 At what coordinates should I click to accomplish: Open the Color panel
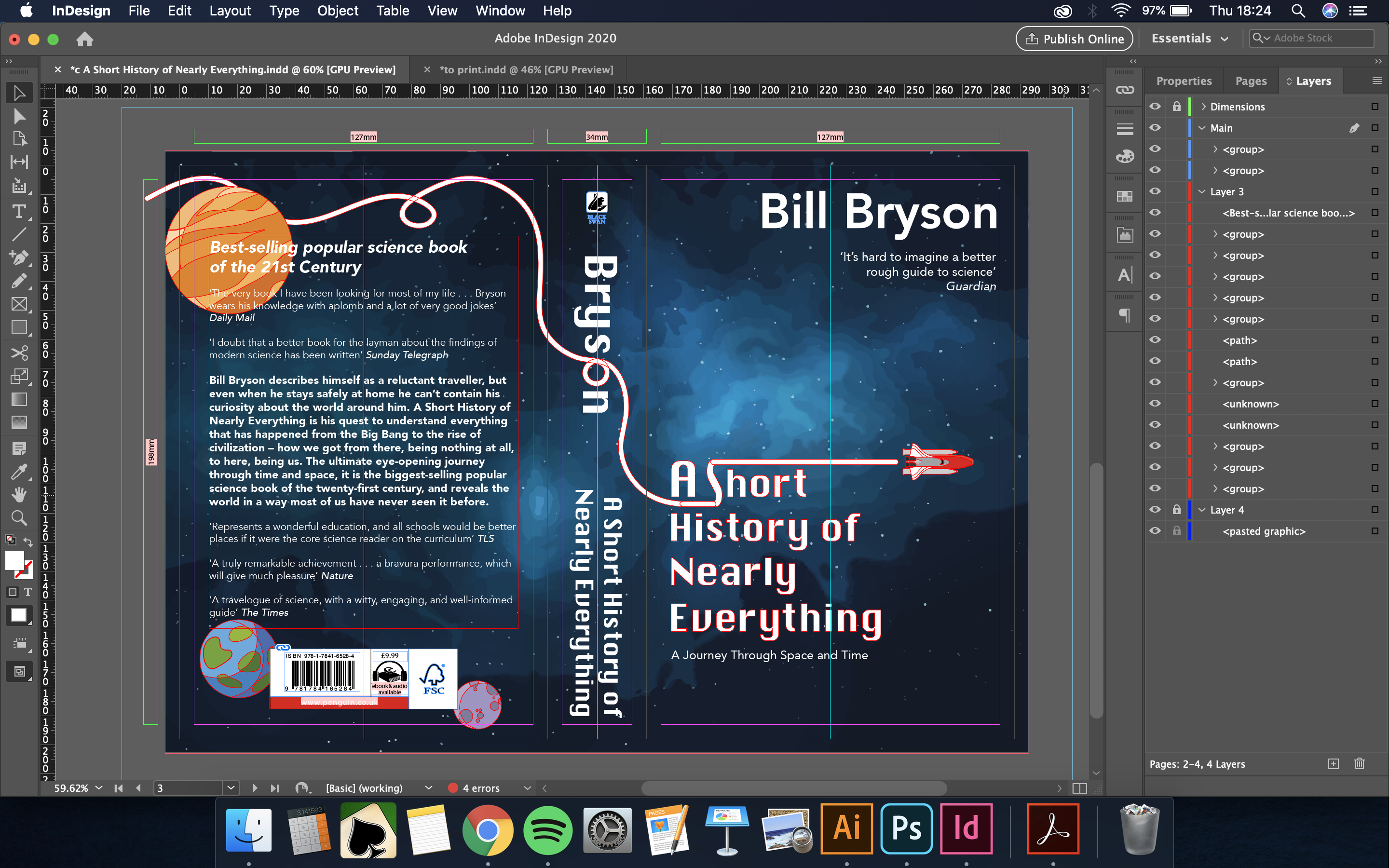pyautogui.click(x=1124, y=156)
